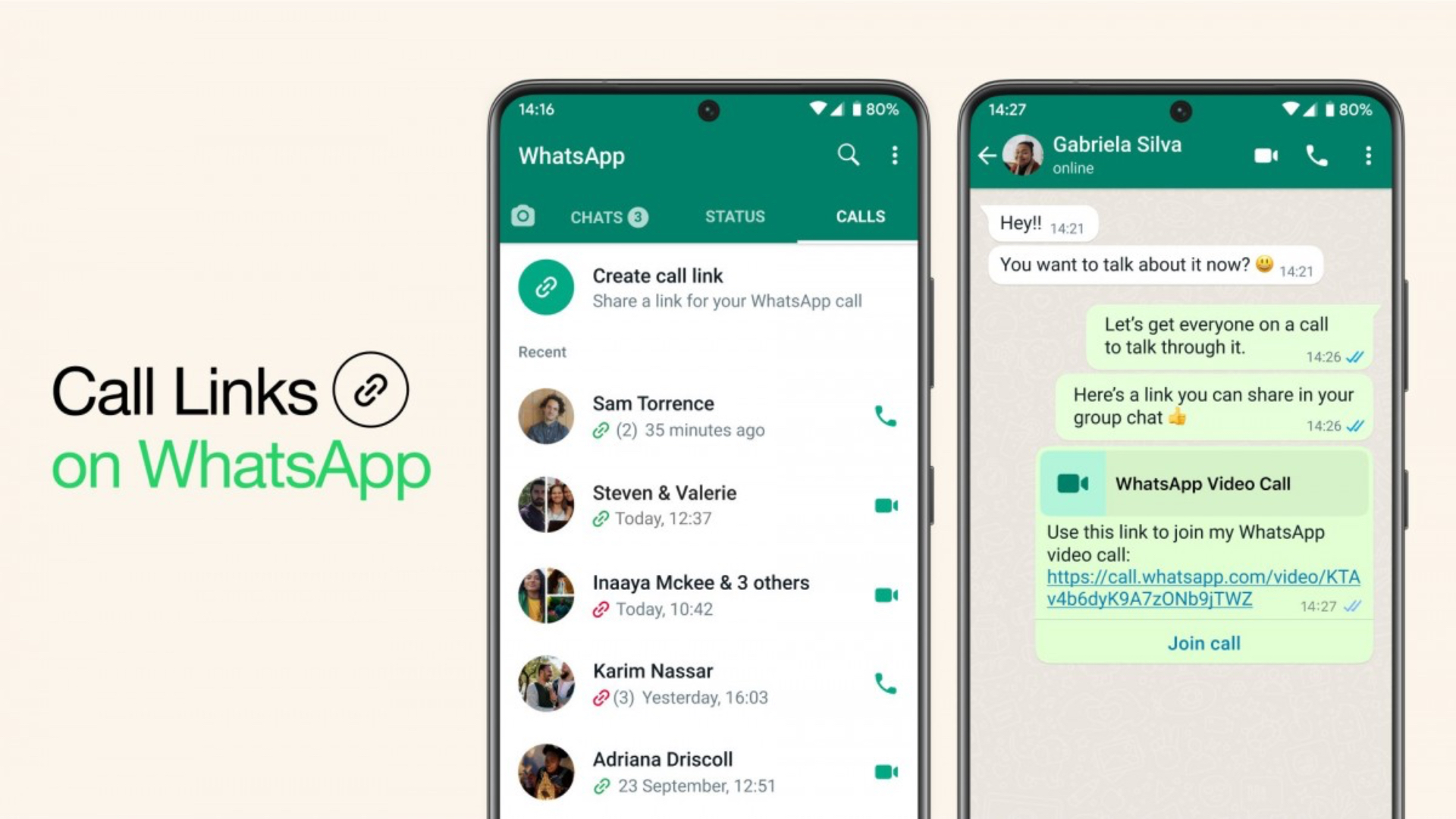Tap Inaaya Mckee & 3 others call entry
The height and width of the screenshot is (819, 1456).
[700, 595]
